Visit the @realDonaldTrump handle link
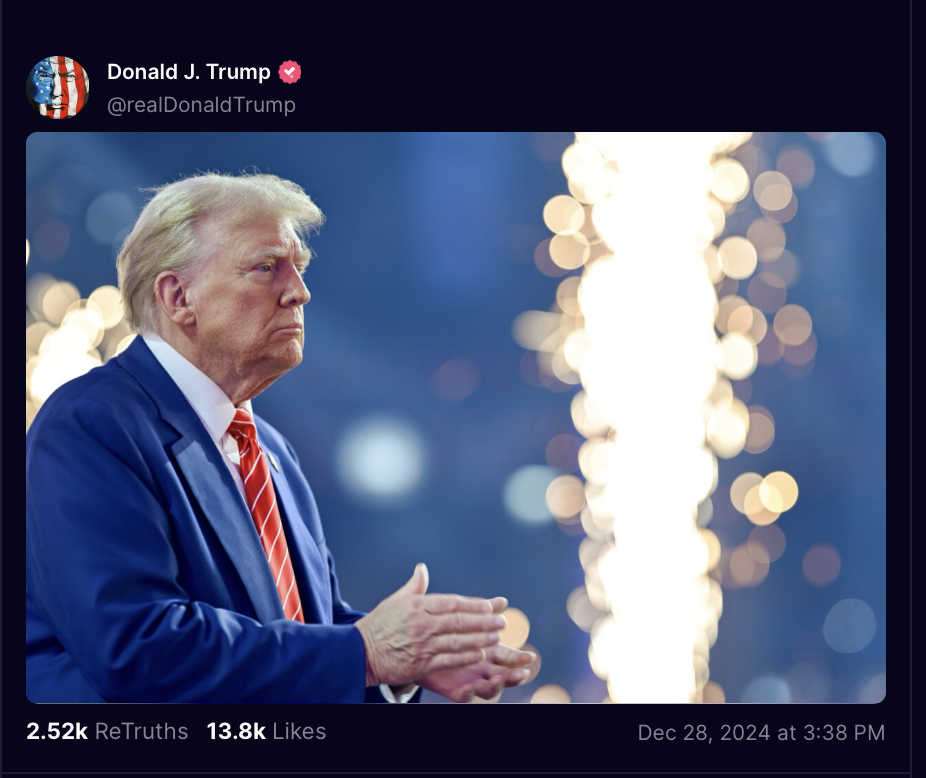 pyautogui.click(x=201, y=105)
